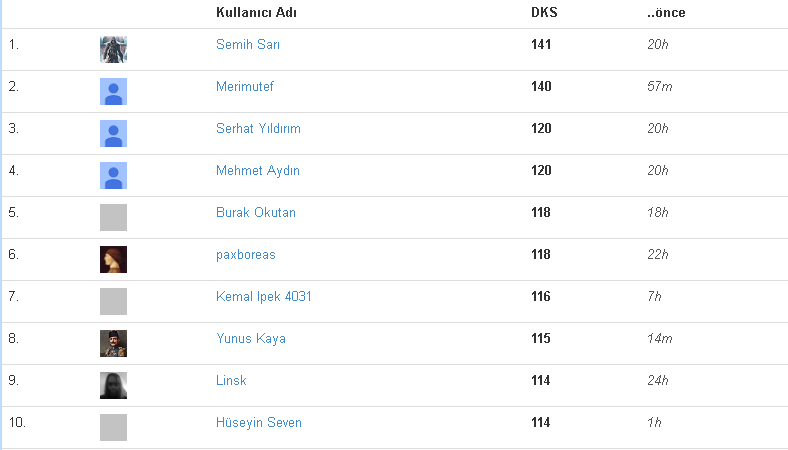Select the paxboreas username link
The image size is (788, 450).
click(x=245, y=255)
